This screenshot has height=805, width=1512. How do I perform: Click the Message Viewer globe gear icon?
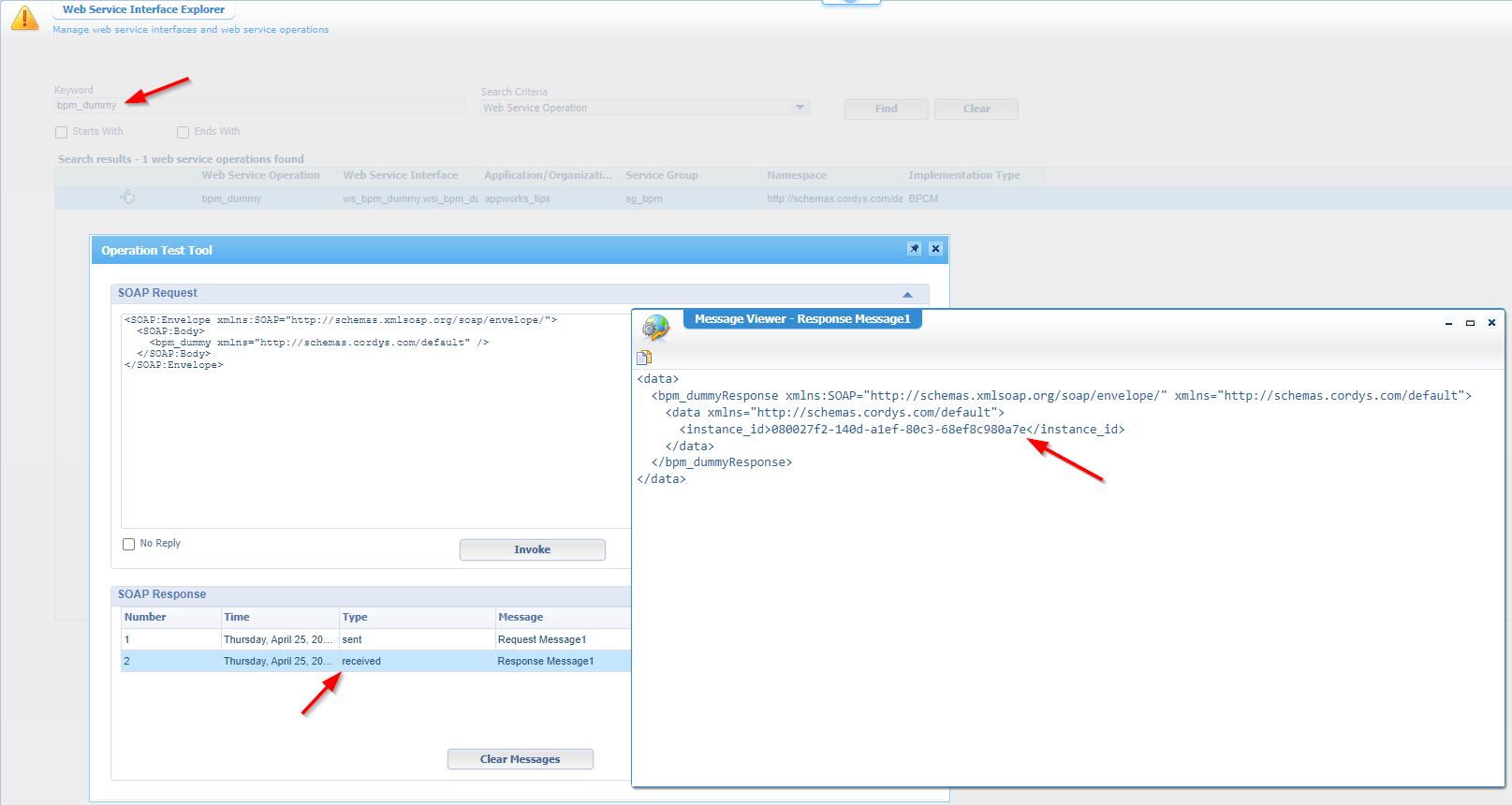pyautogui.click(x=655, y=328)
